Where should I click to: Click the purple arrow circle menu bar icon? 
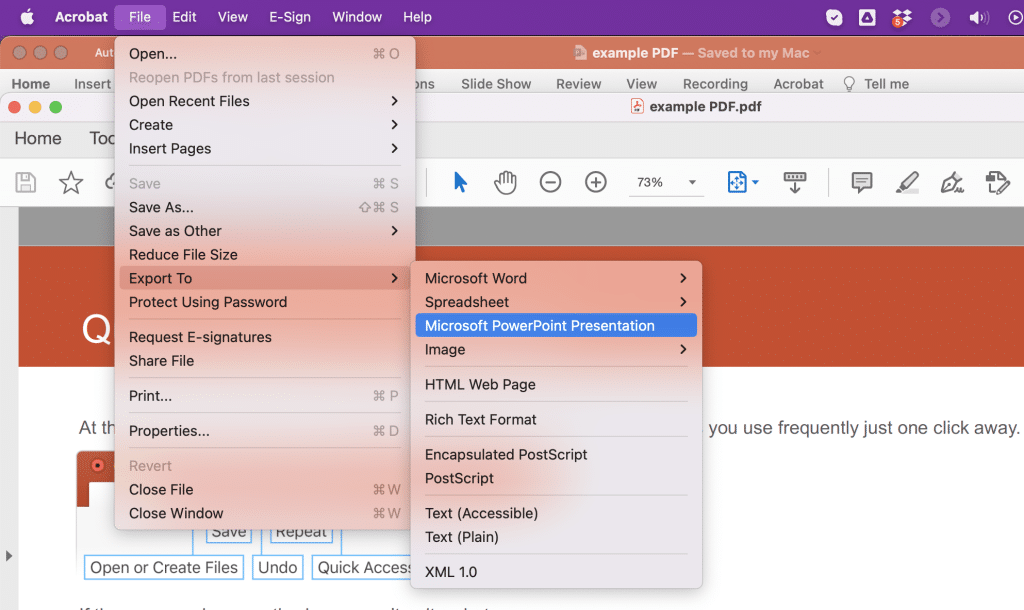pos(940,18)
